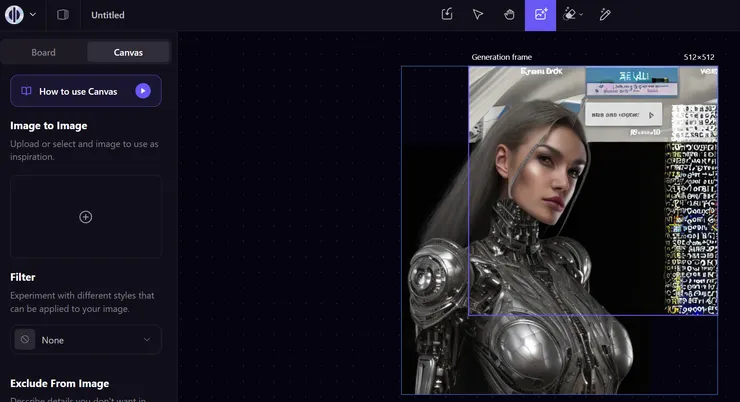This screenshot has height=402, width=740.
Task: Click the Filter section heading
Action: click(x=23, y=277)
